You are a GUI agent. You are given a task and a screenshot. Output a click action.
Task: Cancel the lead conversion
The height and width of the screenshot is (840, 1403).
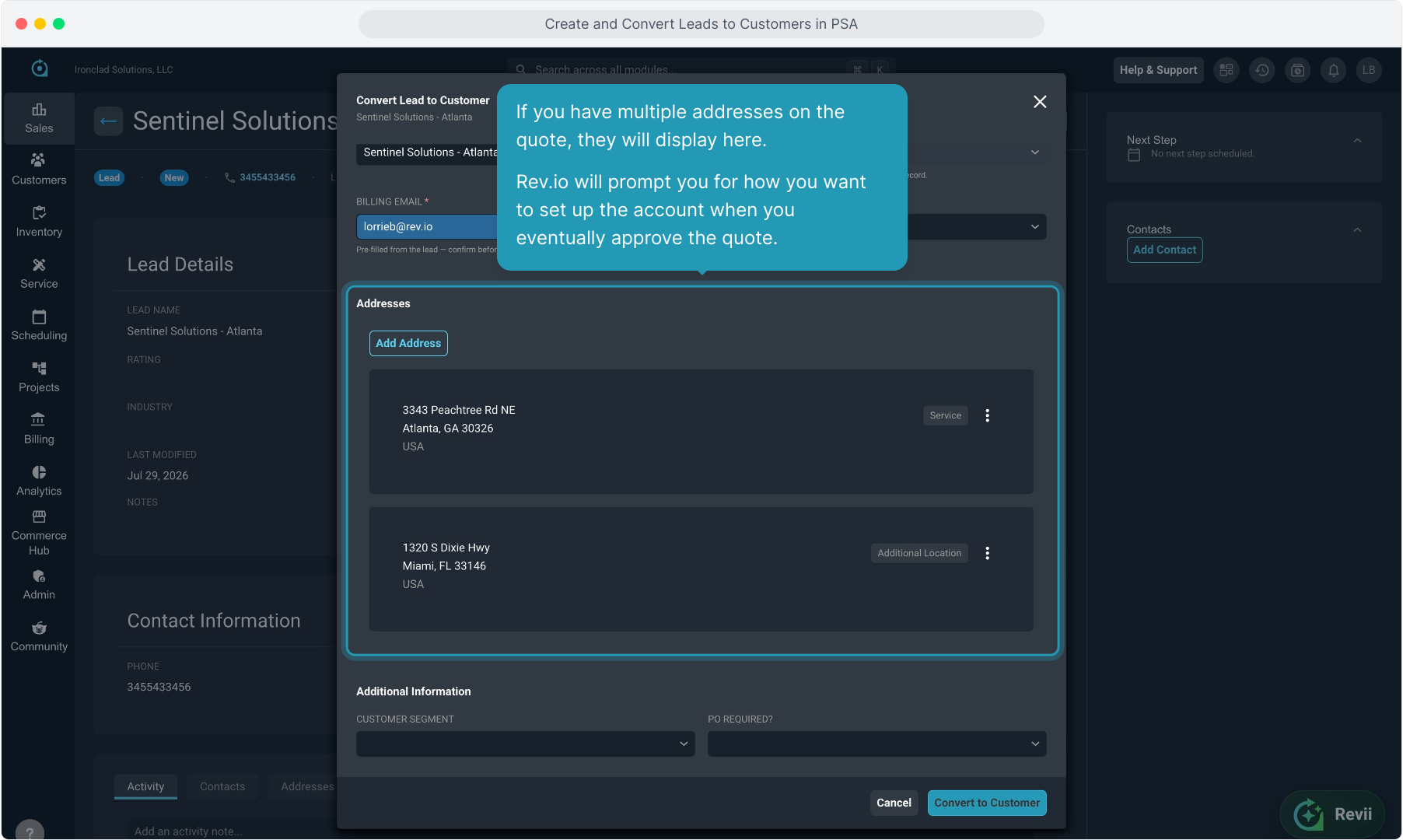[894, 803]
